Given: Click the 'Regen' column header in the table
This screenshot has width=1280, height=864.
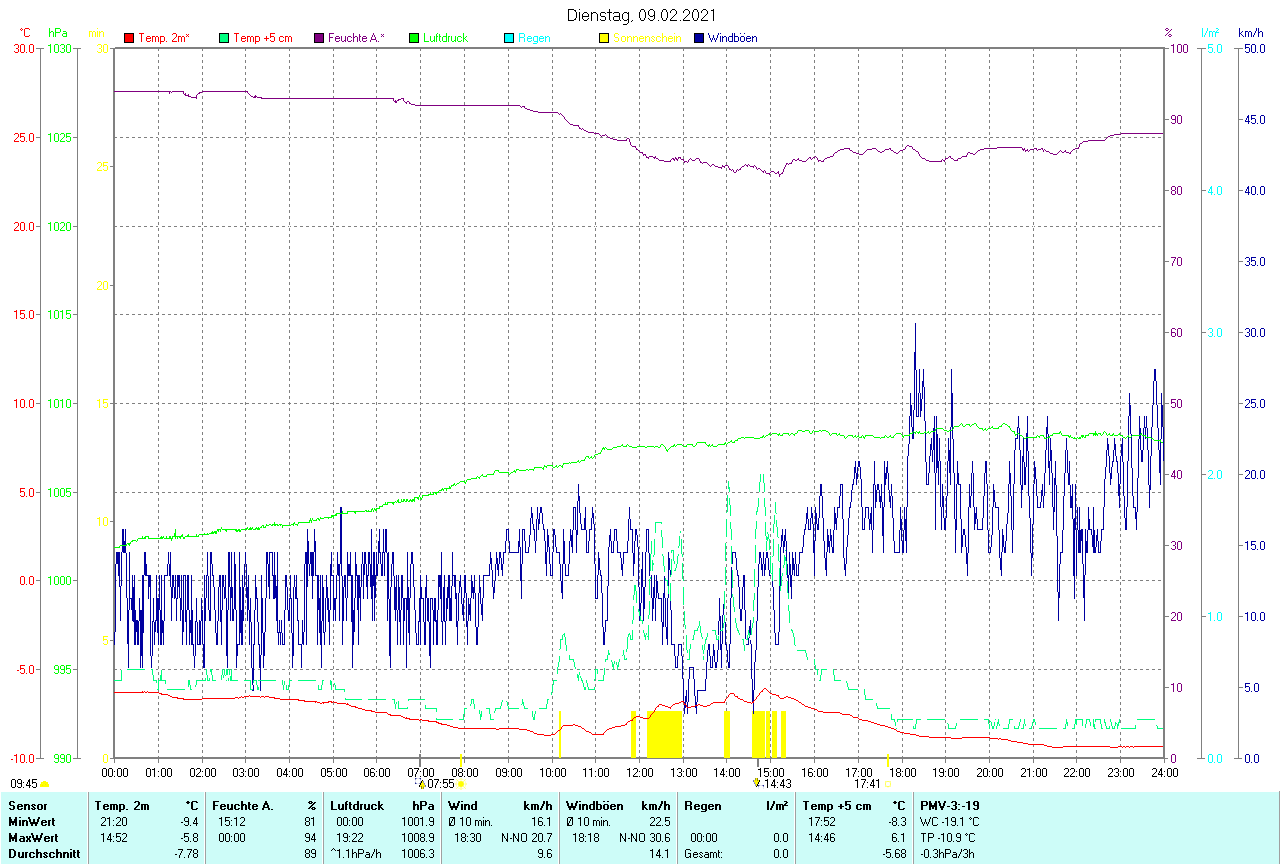Looking at the screenshot, I should click(703, 805).
